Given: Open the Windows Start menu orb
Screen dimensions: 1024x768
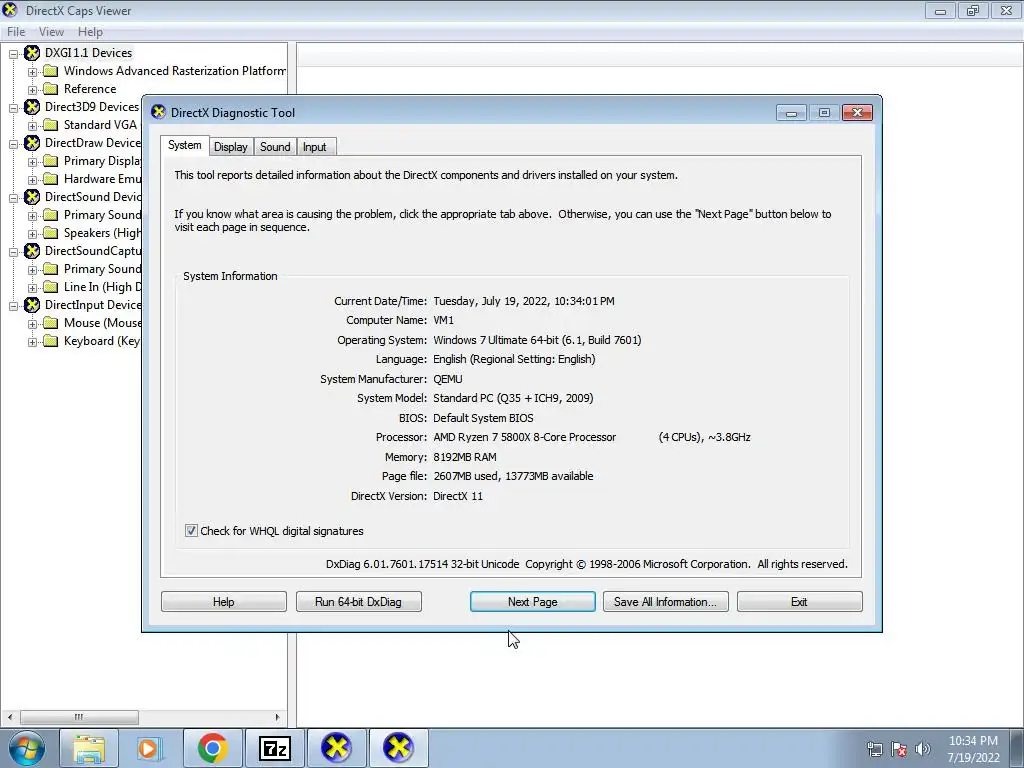Looking at the screenshot, I should coord(27,748).
